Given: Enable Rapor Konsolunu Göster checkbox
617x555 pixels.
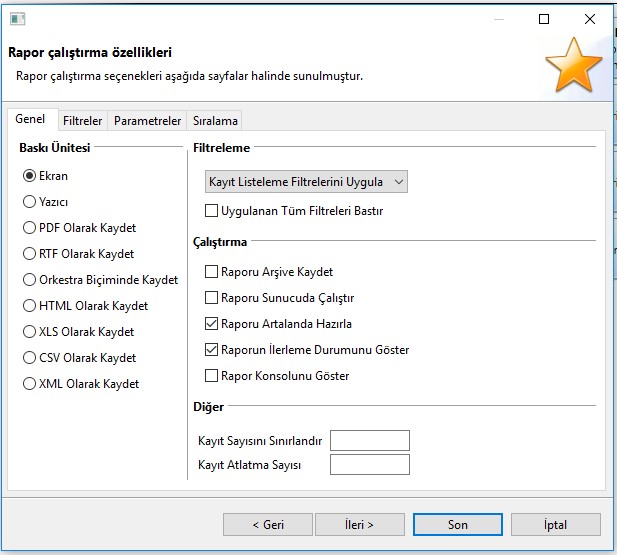Looking at the screenshot, I should (x=211, y=376).
